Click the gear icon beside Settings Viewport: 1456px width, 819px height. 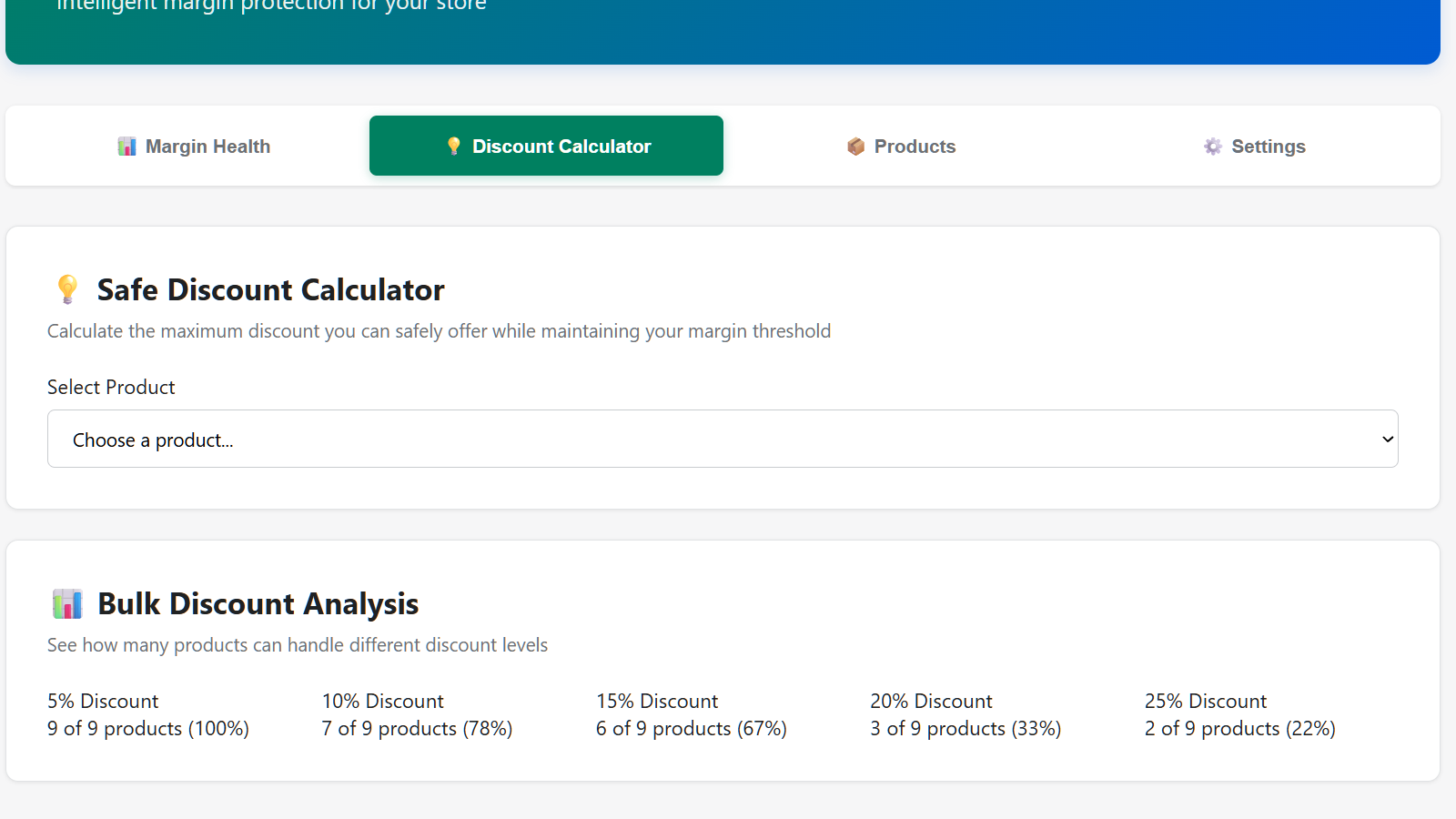pyautogui.click(x=1212, y=146)
